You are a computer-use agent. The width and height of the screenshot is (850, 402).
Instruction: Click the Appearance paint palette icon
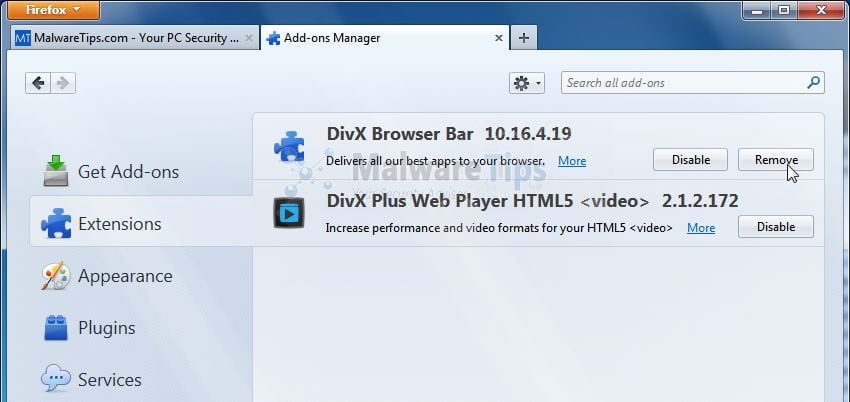56,276
